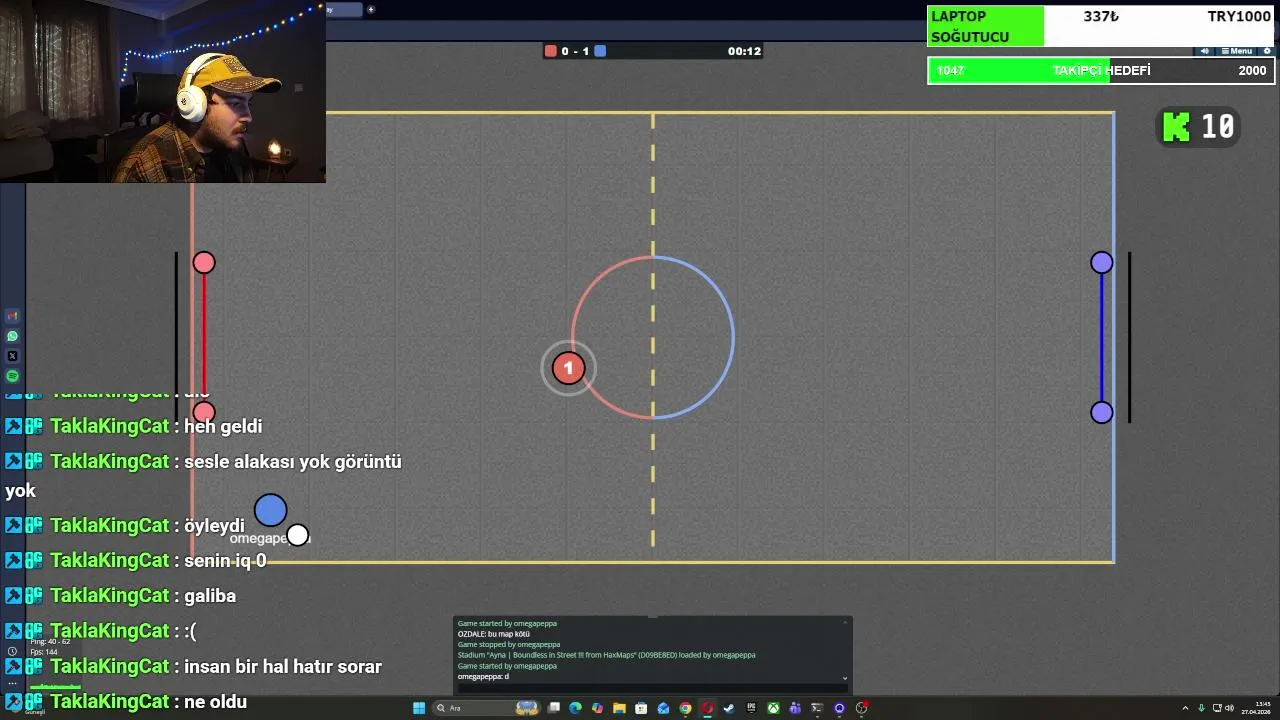Open the network tray icon

pyautogui.click(x=1217, y=708)
